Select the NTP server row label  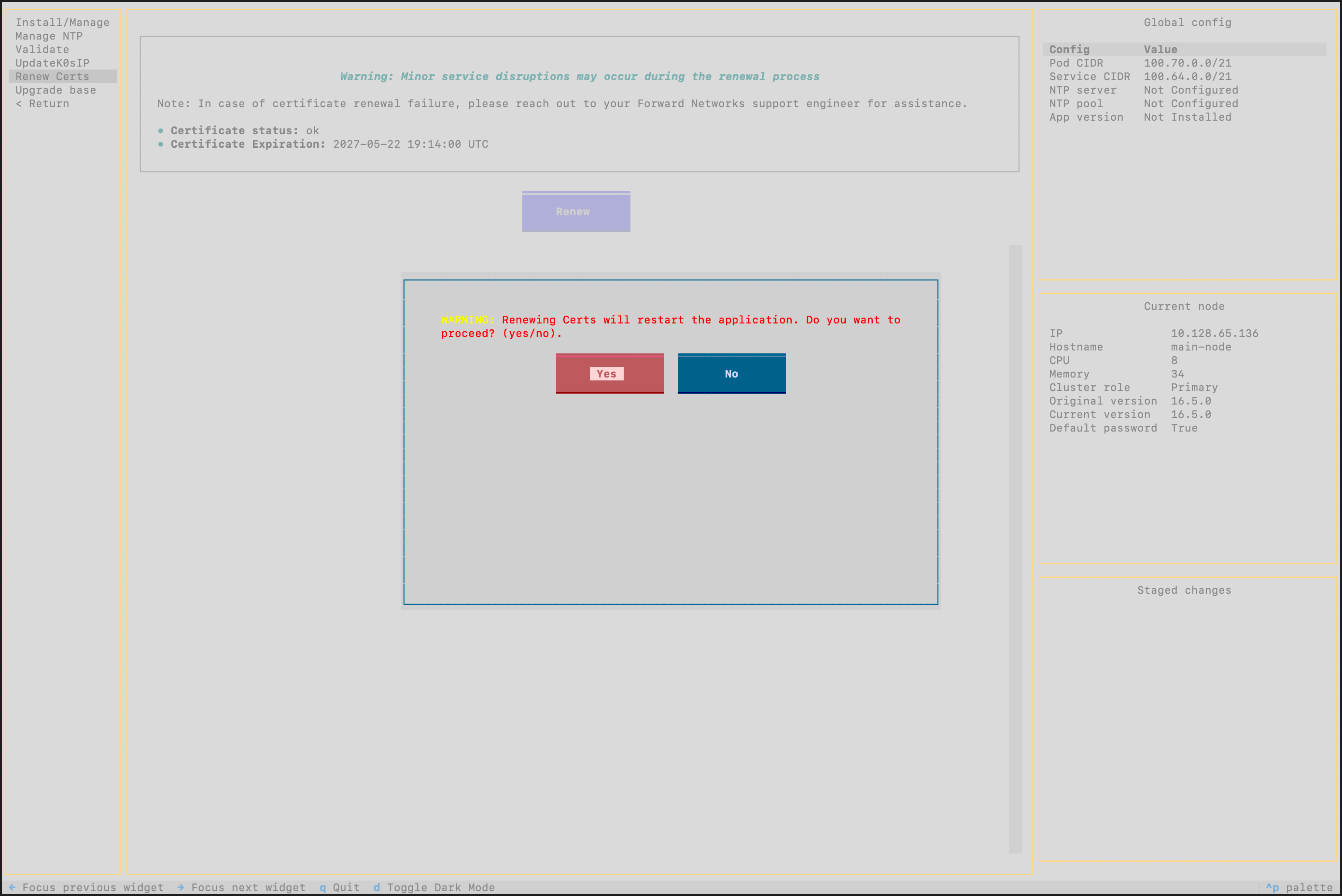[x=1083, y=90]
